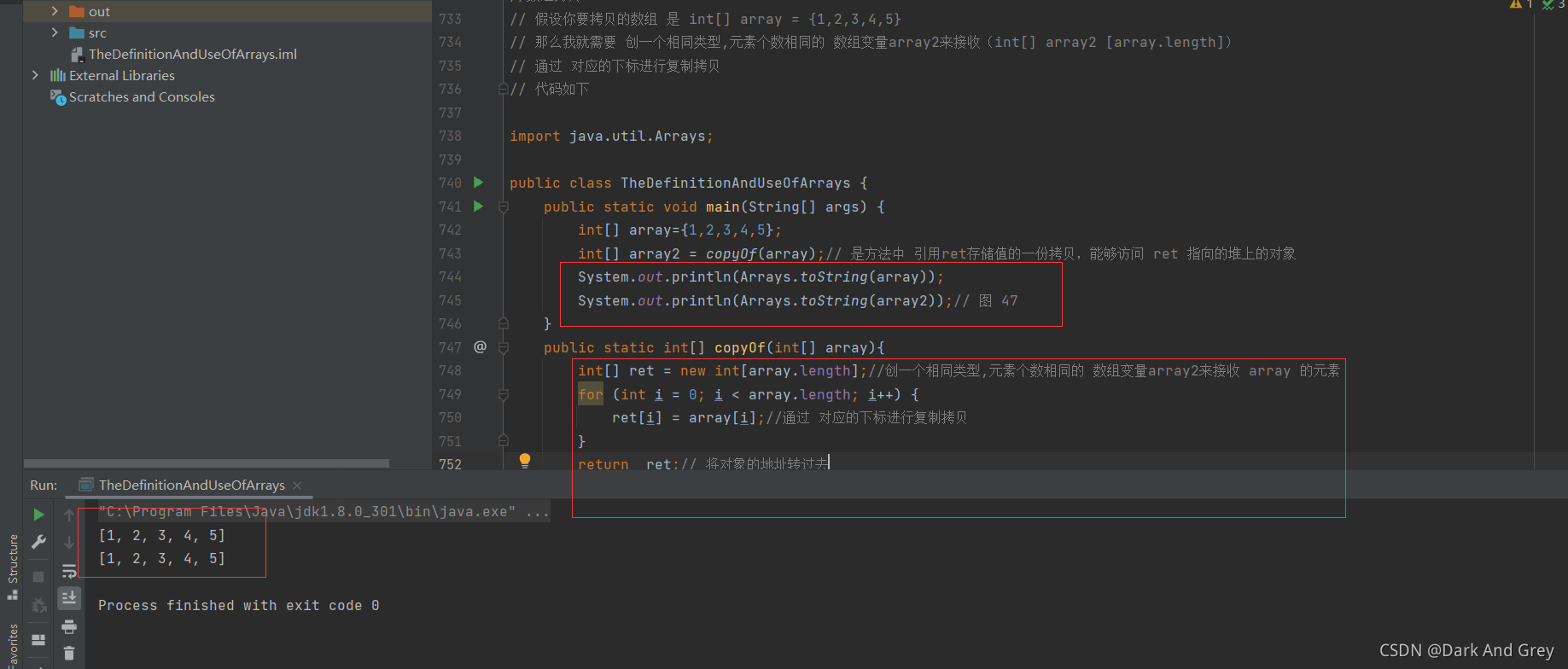Click class name TheDefinitionAndUseOfArrays on line 740
The width and height of the screenshot is (1568, 669).
736,183
